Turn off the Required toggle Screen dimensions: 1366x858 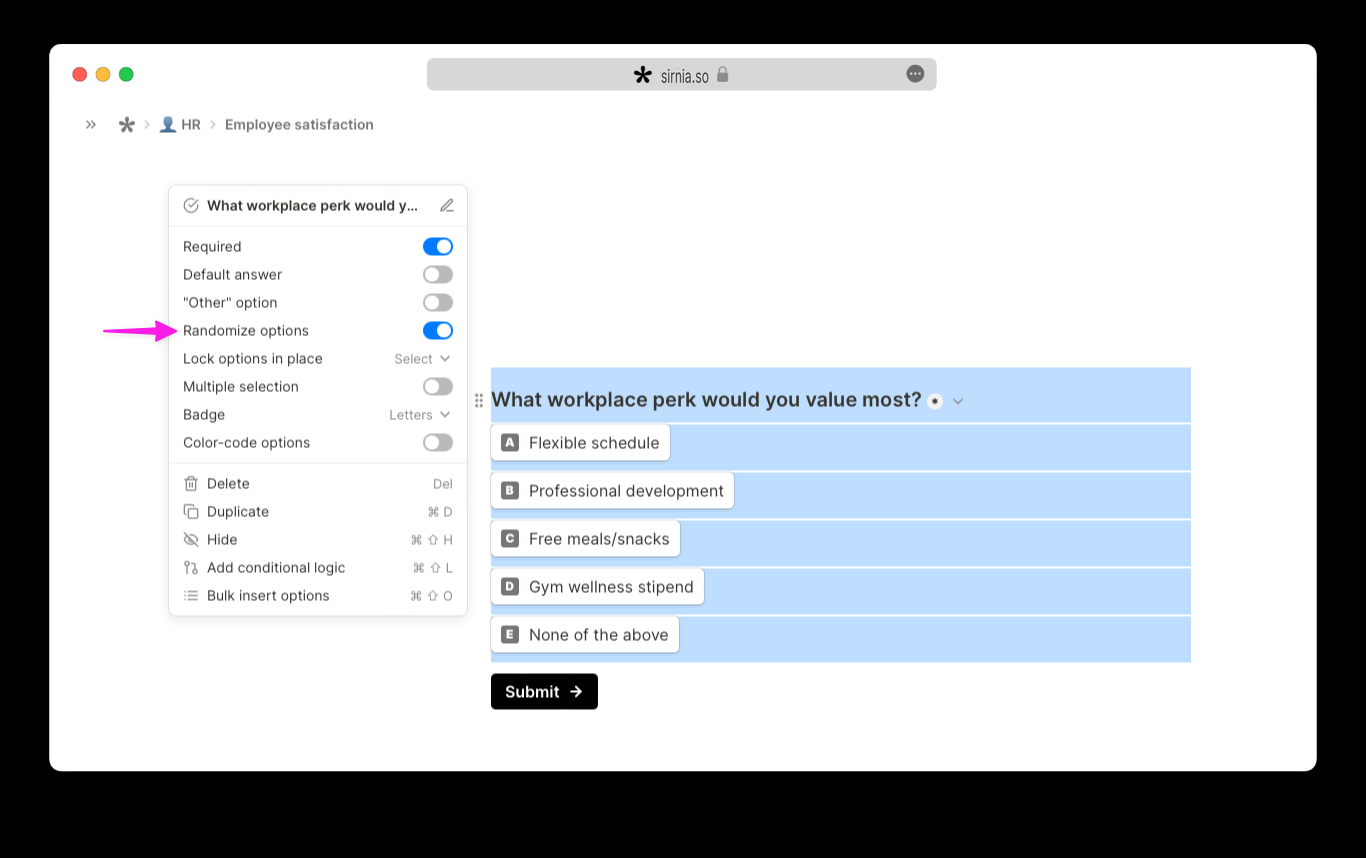[x=438, y=247]
